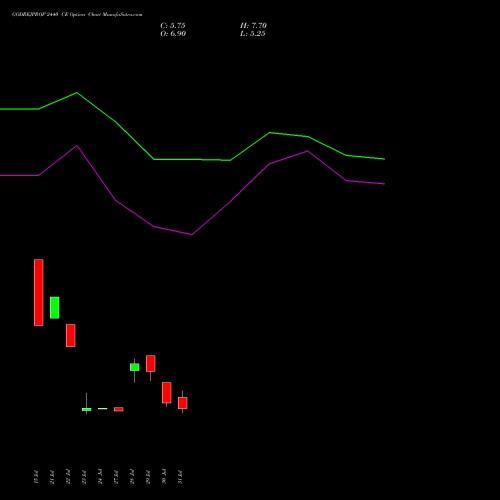Image resolution: width=500 pixels, height=500 pixels.
Task: Select the small red candle above 27 Jul
Action: click(119, 409)
